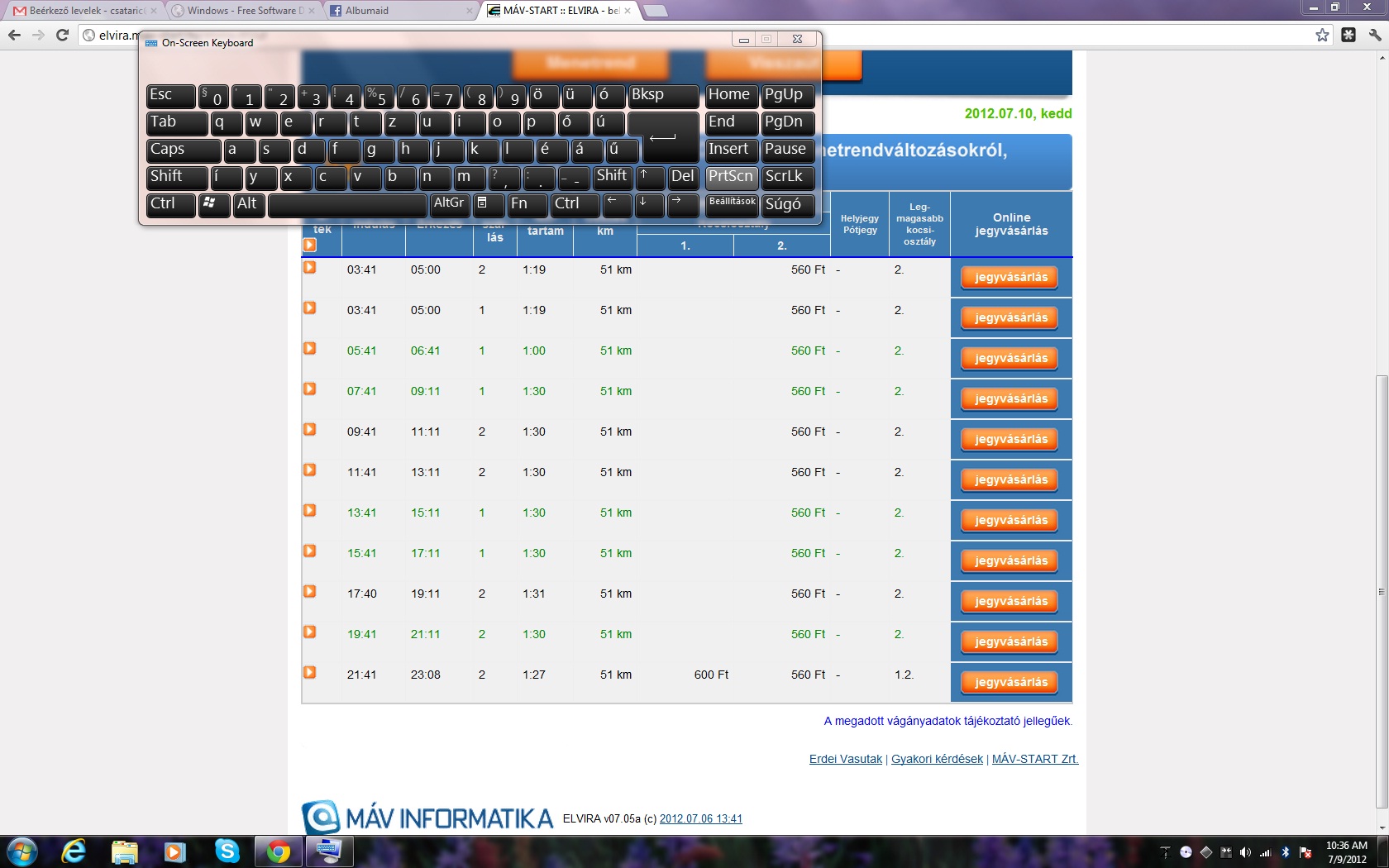Buy ticket for the 09:41 train
Viewport: 1389px width, 868px height.
[x=1010, y=440]
